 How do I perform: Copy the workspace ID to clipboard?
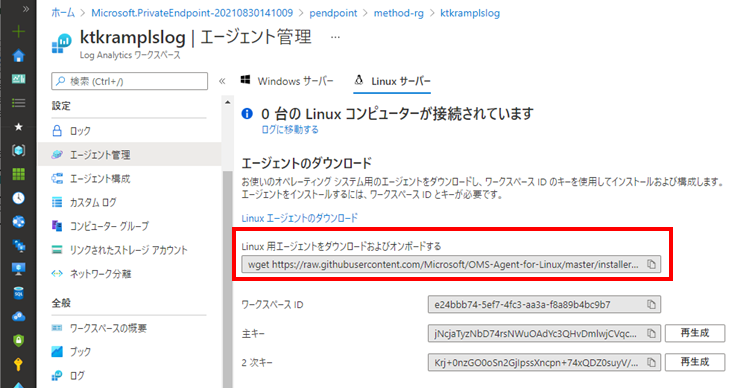(651, 304)
